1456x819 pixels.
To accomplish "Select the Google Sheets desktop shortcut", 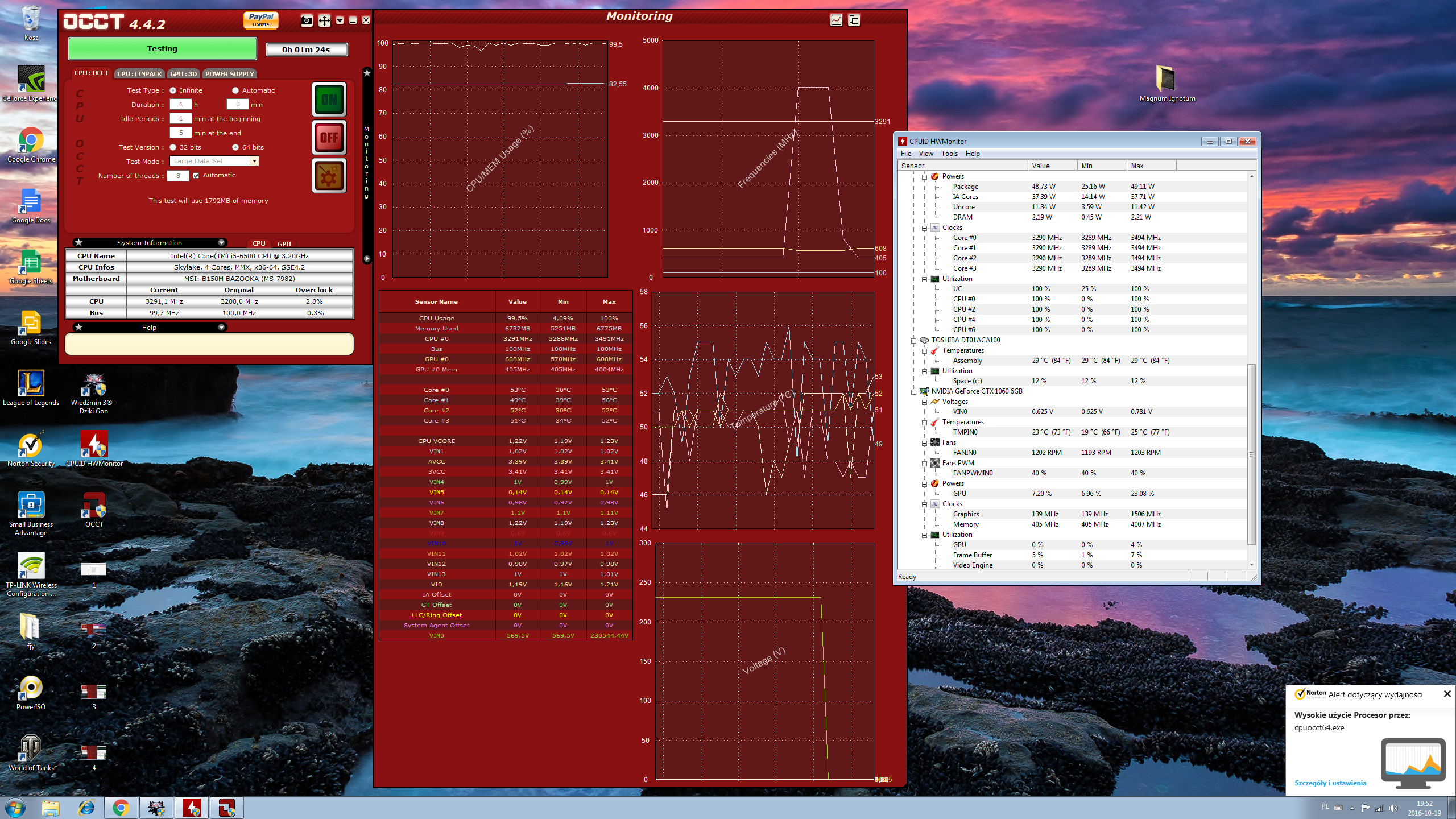I will click(x=31, y=267).
